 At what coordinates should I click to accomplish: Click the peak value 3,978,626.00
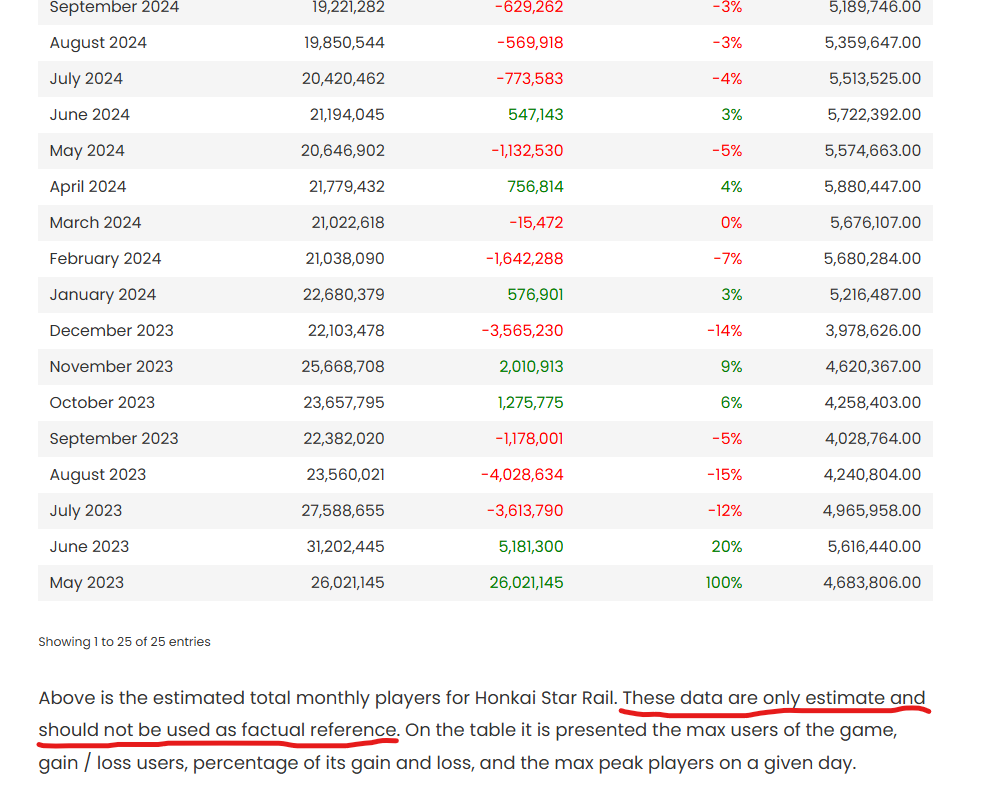point(873,331)
